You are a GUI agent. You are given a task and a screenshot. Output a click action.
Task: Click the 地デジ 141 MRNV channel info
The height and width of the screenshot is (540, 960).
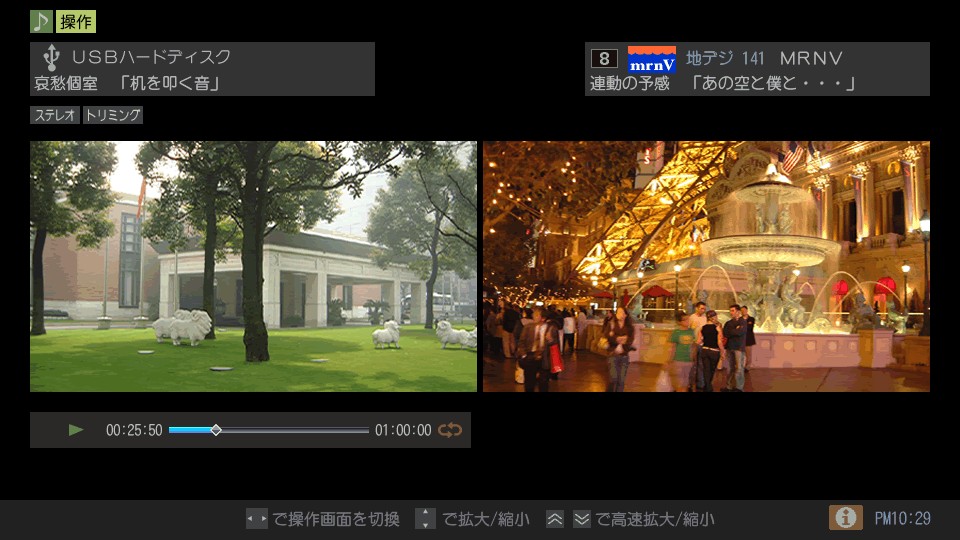764,58
